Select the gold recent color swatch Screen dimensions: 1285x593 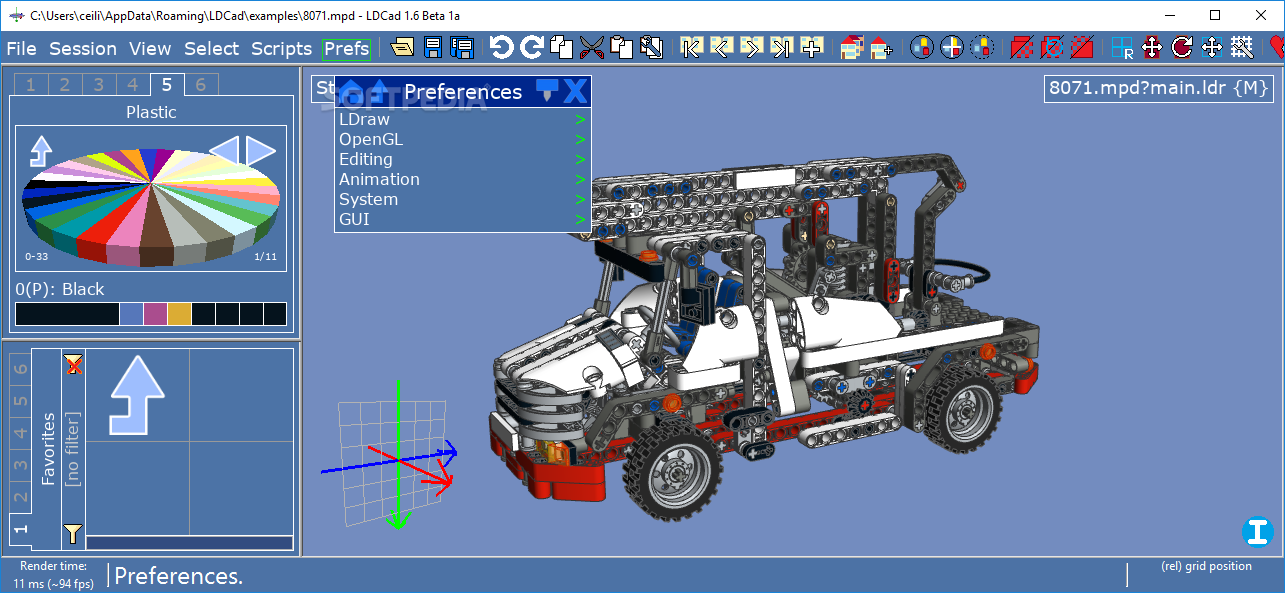pos(179,314)
